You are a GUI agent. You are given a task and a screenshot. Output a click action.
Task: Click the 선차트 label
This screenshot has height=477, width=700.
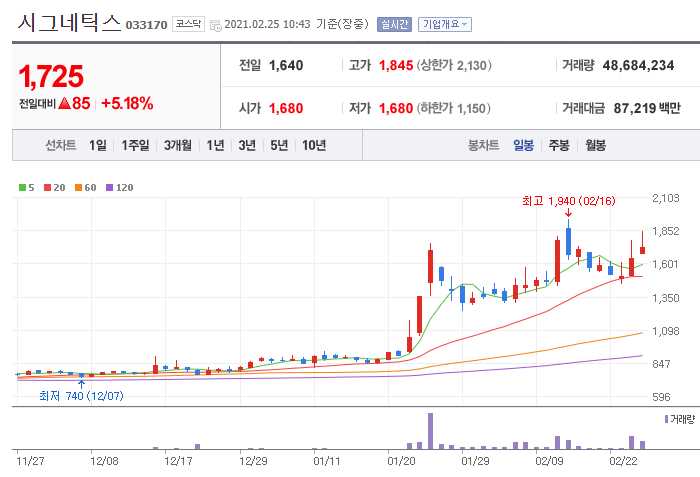[60, 145]
